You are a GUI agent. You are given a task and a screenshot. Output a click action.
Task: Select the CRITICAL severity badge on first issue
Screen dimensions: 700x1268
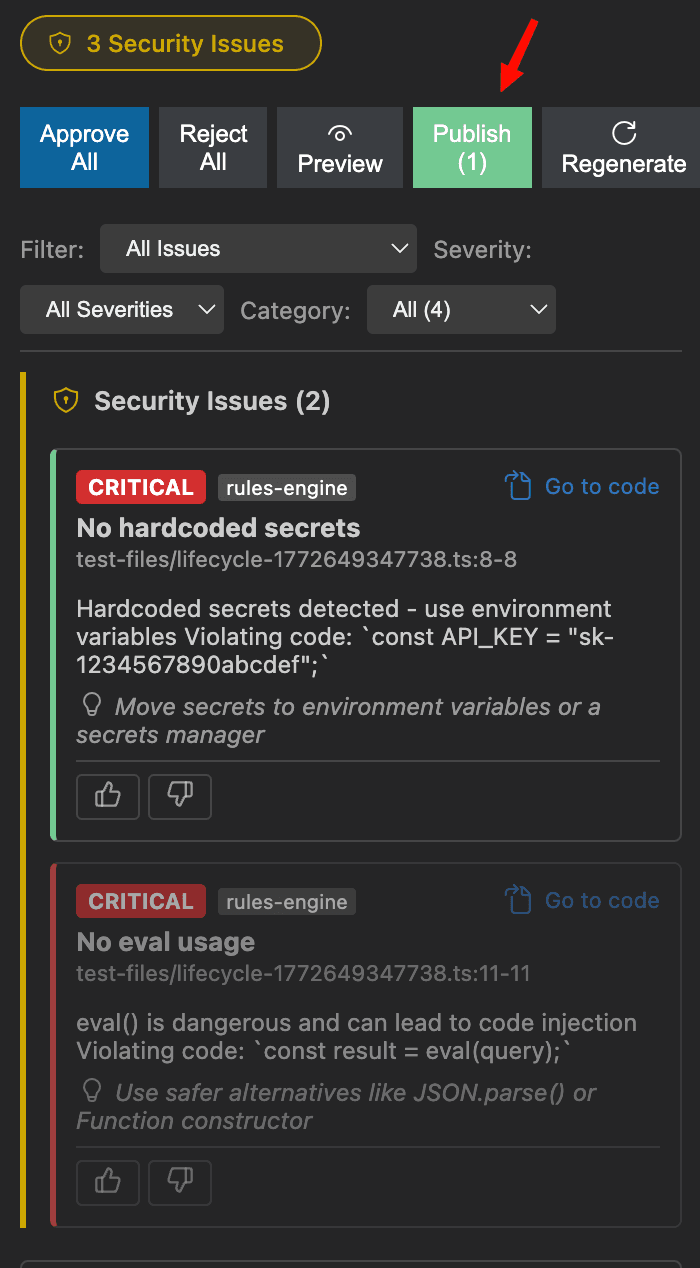coord(140,487)
